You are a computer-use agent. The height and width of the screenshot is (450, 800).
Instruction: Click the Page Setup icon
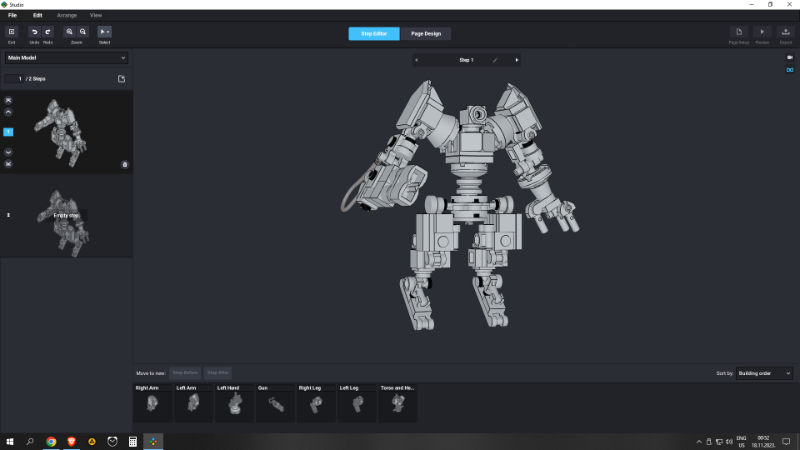740,33
